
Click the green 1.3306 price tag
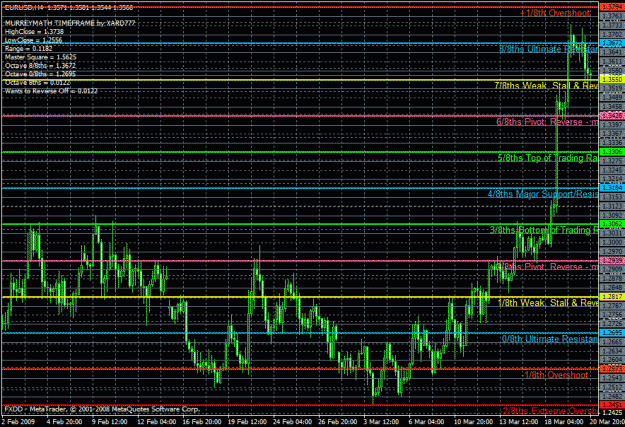612,152
